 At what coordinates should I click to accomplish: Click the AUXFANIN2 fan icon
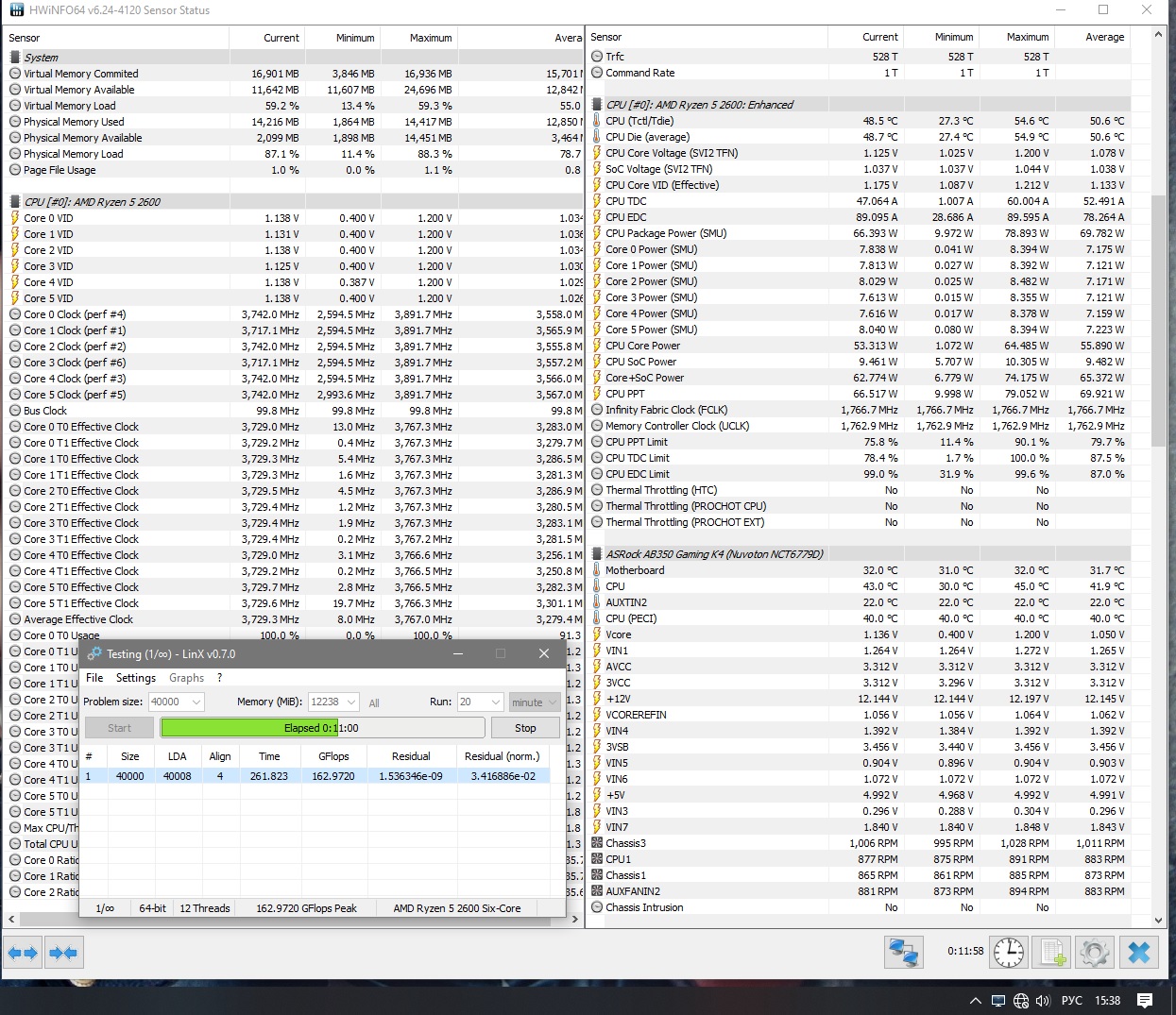tap(597, 891)
